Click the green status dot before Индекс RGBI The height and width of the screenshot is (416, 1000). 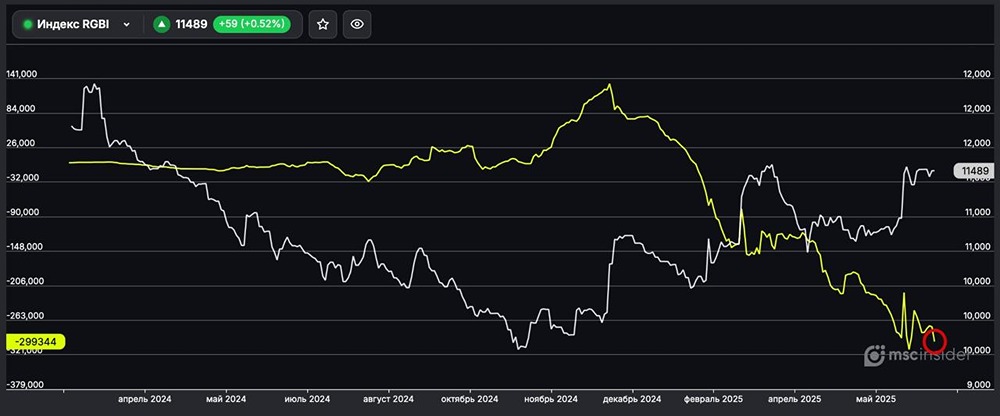28,25
